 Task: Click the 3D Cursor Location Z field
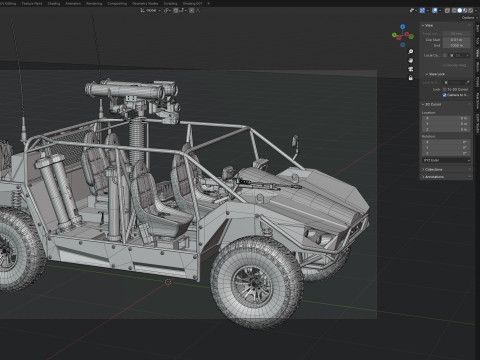446,129
